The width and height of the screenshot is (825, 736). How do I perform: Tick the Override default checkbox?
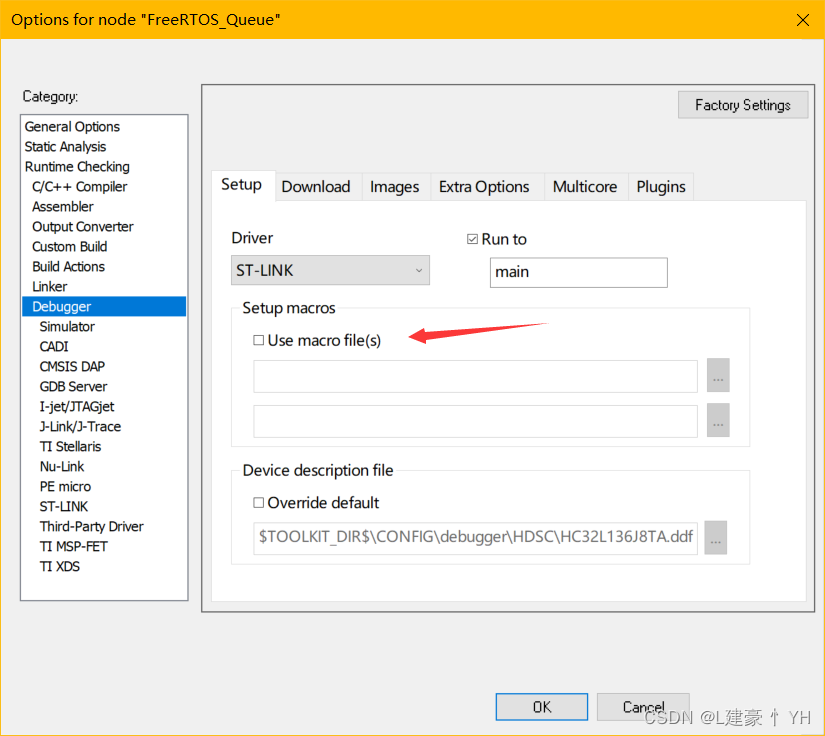point(258,503)
